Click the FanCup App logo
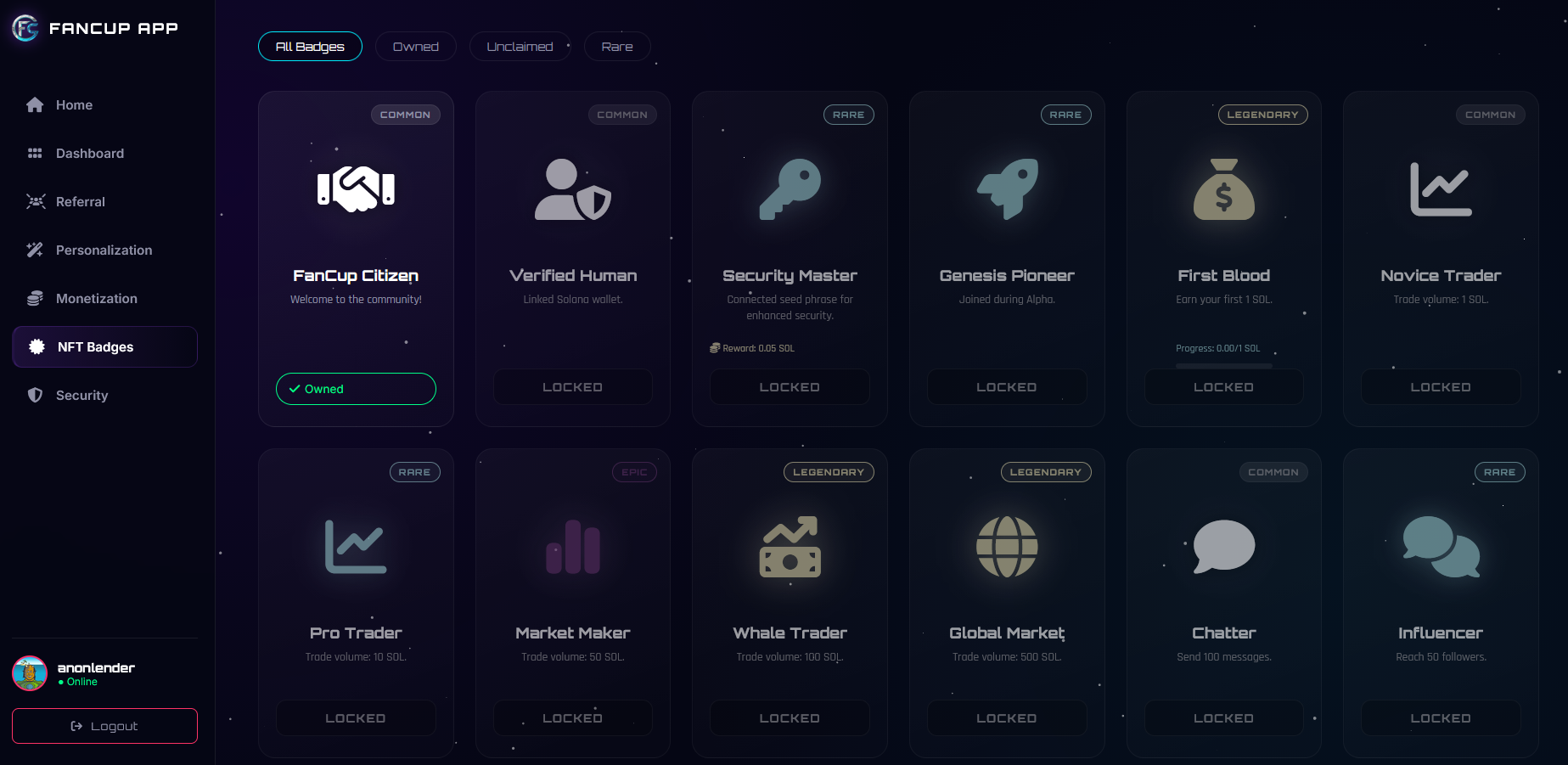Screen dimensions: 1568x765 click(x=25, y=28)
